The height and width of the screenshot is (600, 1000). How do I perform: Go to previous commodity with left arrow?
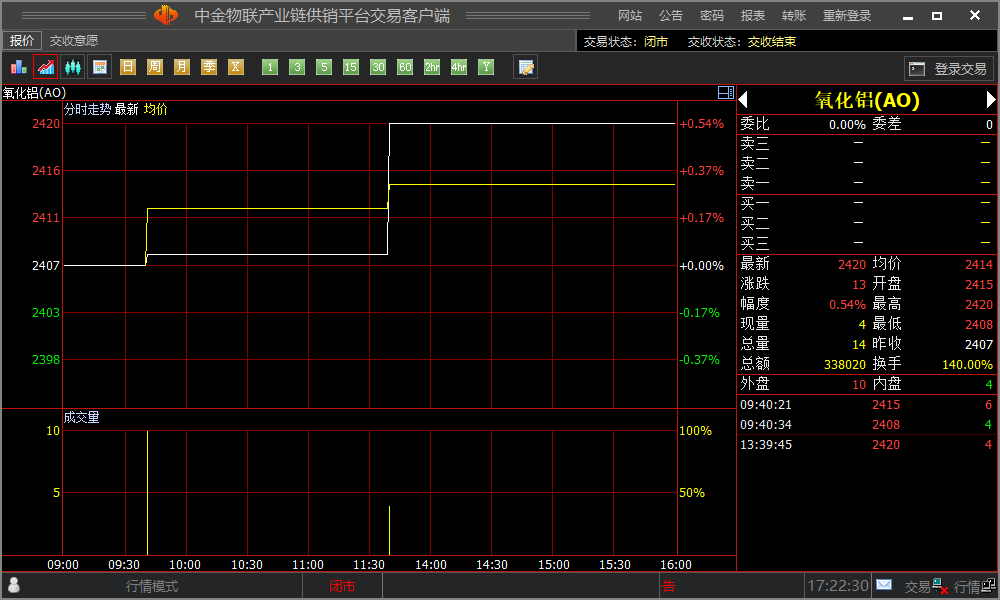743,100
